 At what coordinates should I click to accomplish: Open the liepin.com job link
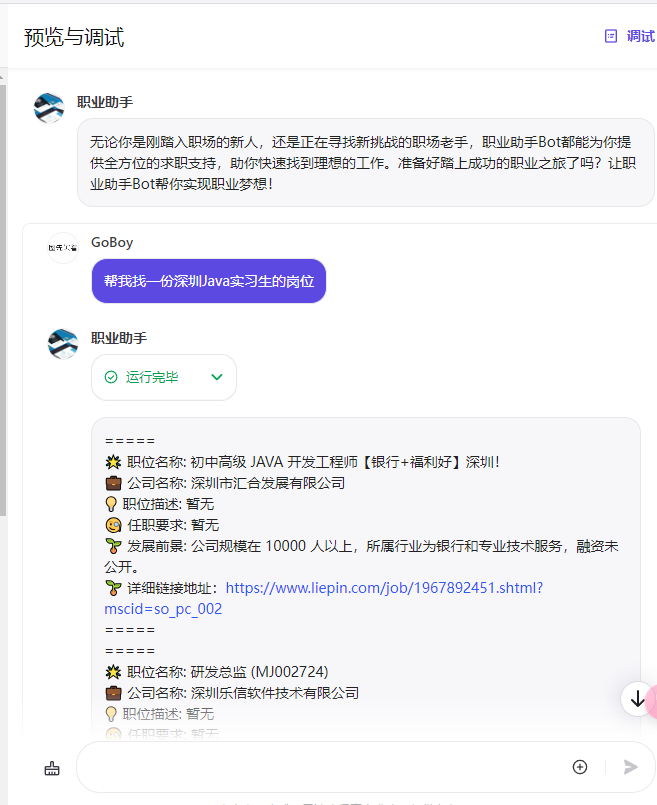pyautogui.click(x=384, y=588)
